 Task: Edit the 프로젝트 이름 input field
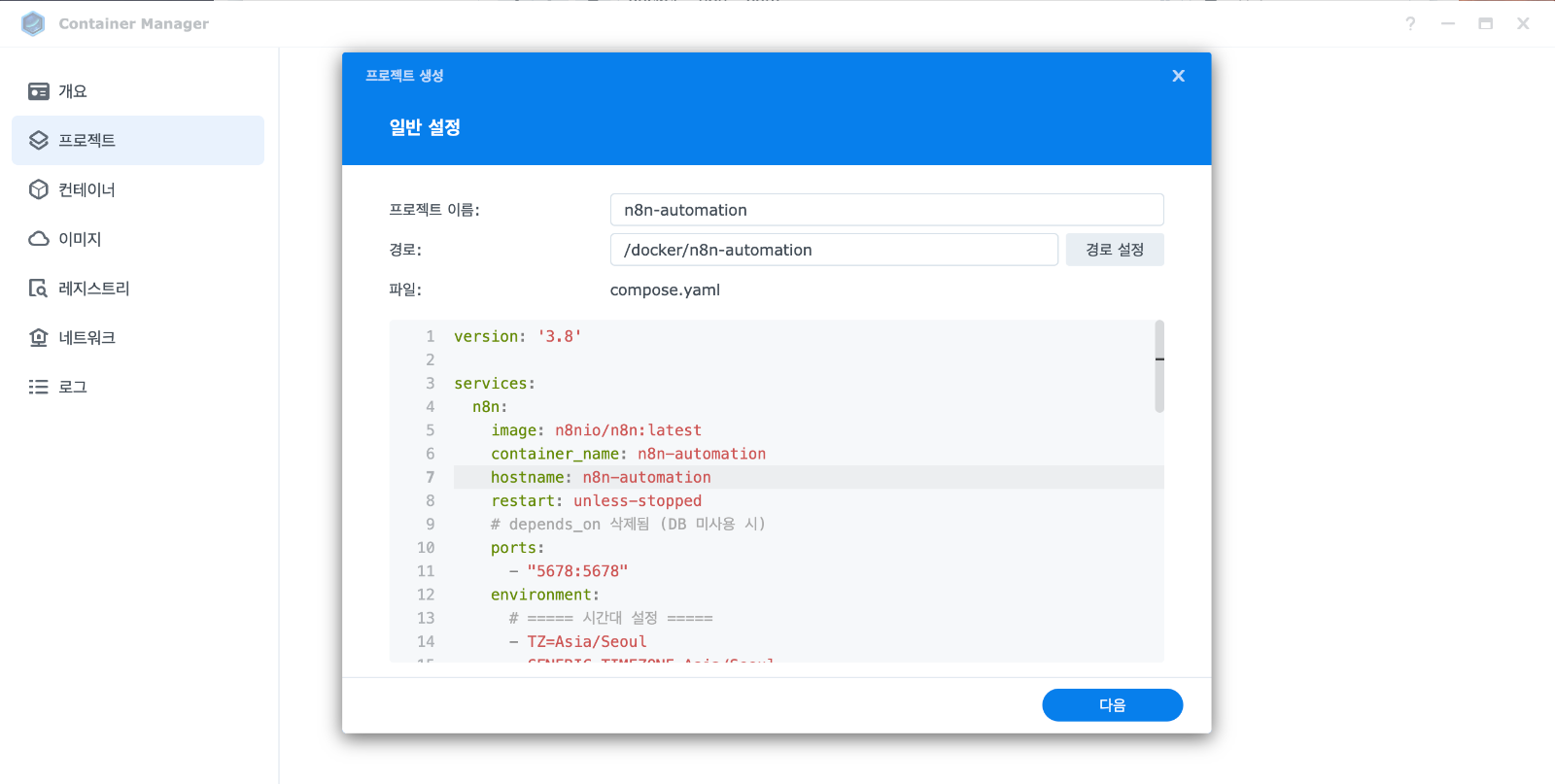tap(886, 210)
